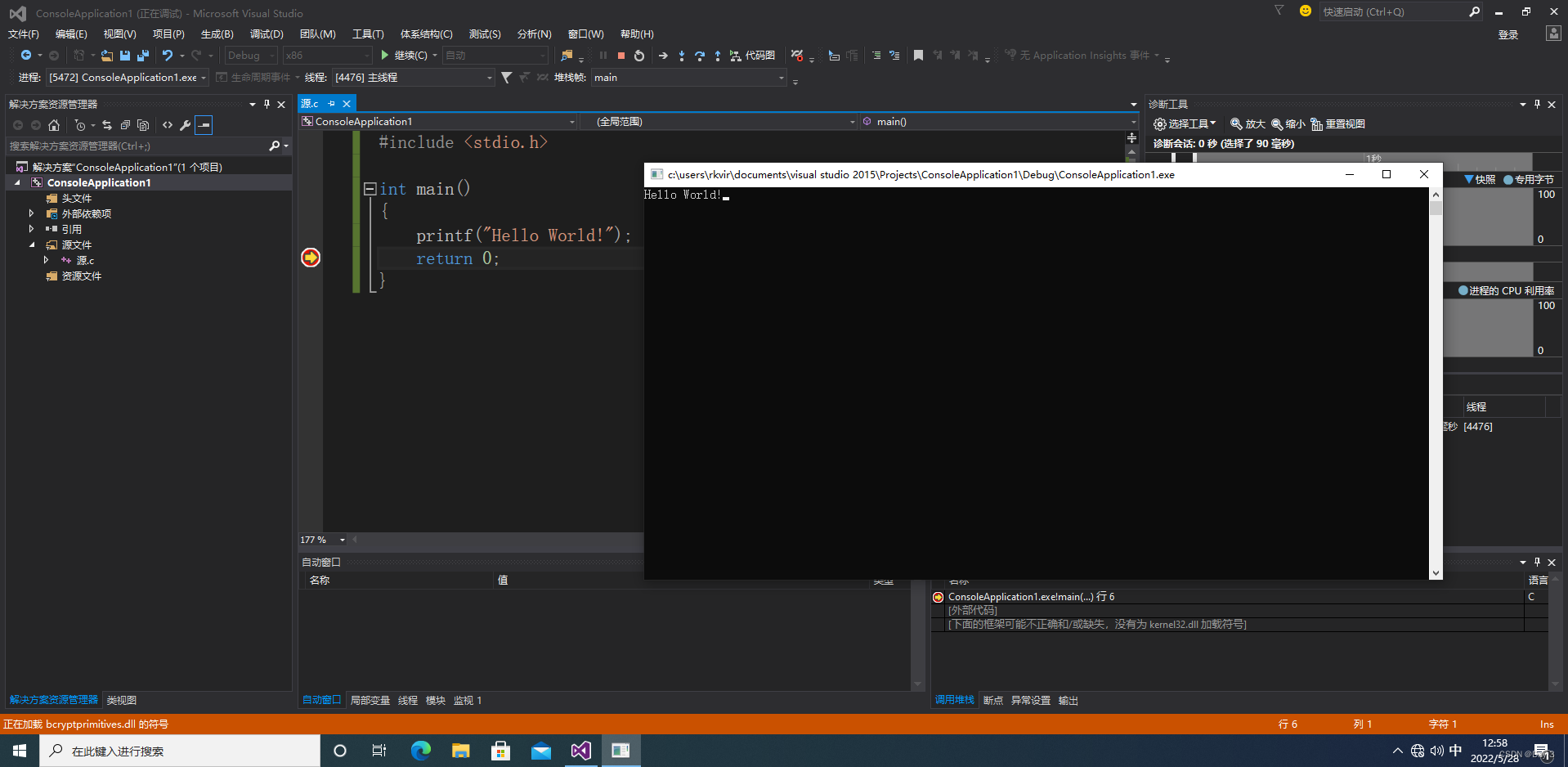Viewport: 1568px width, 767px height.
Task: Collapse the 源文件 folder node
Action: point(32,244)
